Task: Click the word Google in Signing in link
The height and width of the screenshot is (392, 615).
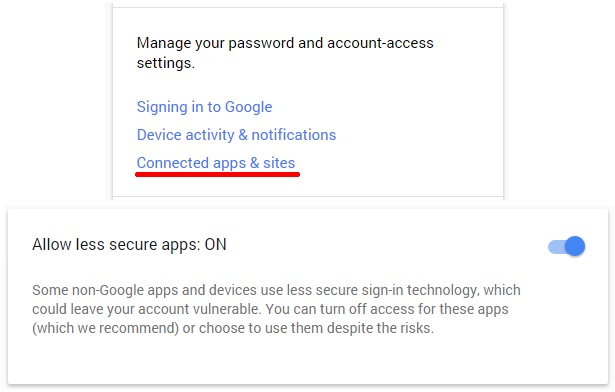Action: point(249,107)
